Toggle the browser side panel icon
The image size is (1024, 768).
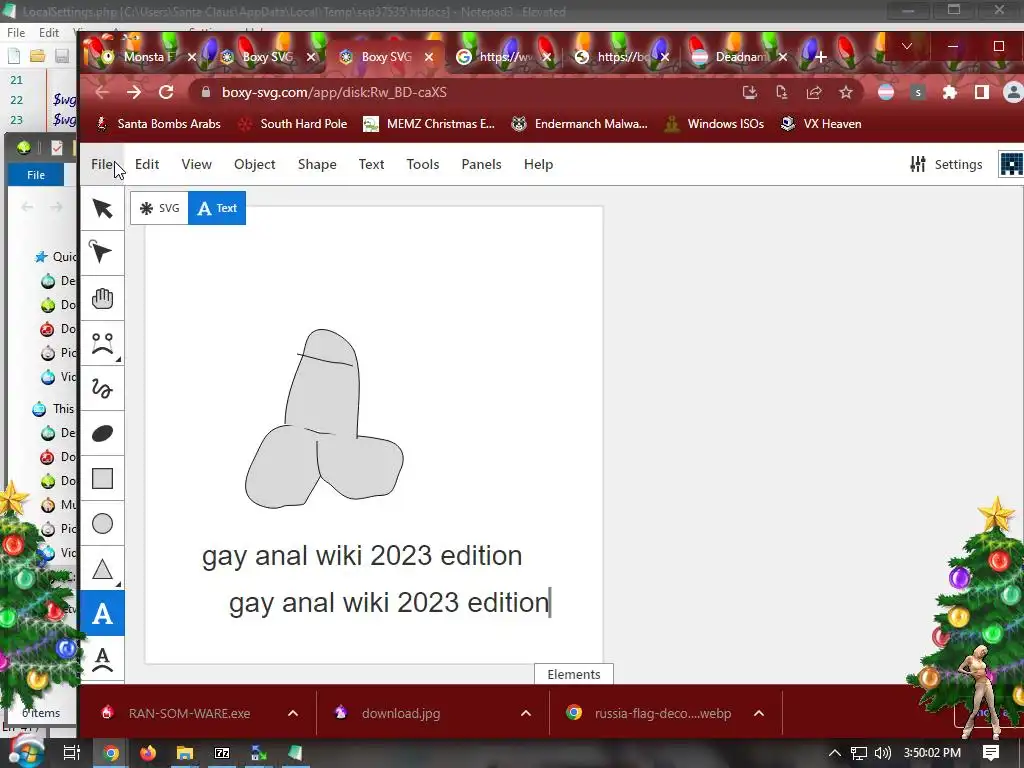[x=982, y=92]
